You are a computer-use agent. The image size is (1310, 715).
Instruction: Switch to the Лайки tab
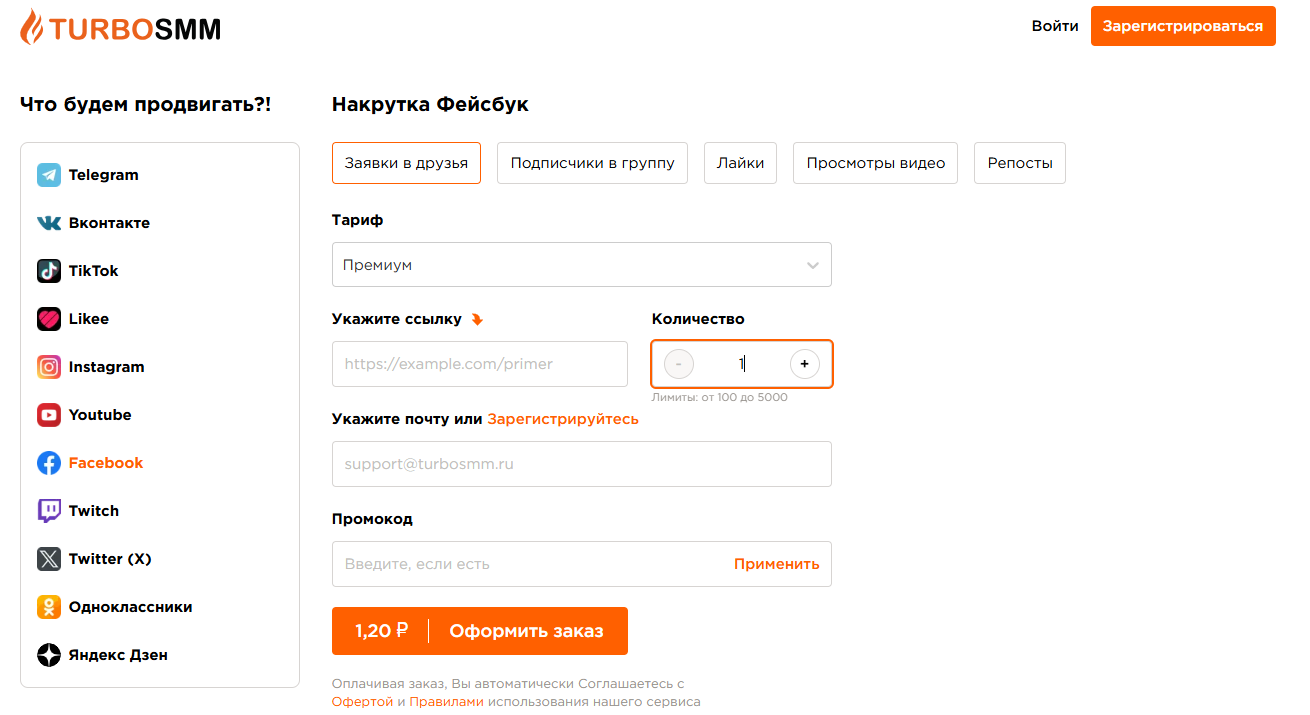[x=740, y=163]
